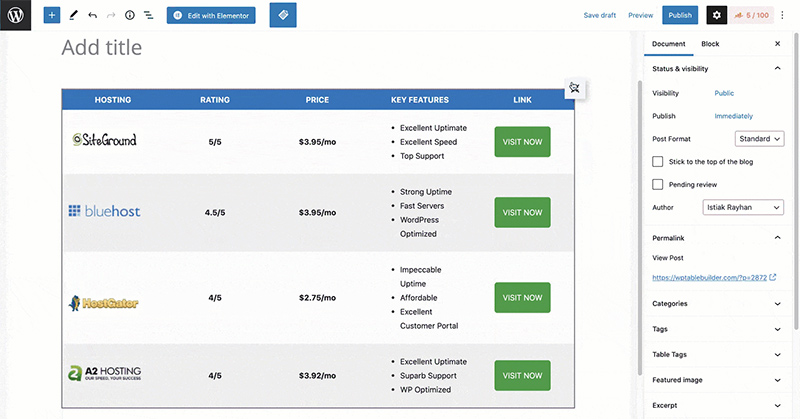Click VISIT NOW in the Bluehost row
Image resolution: width=800 pixels, height=419 pixels.
pos(522,212)
